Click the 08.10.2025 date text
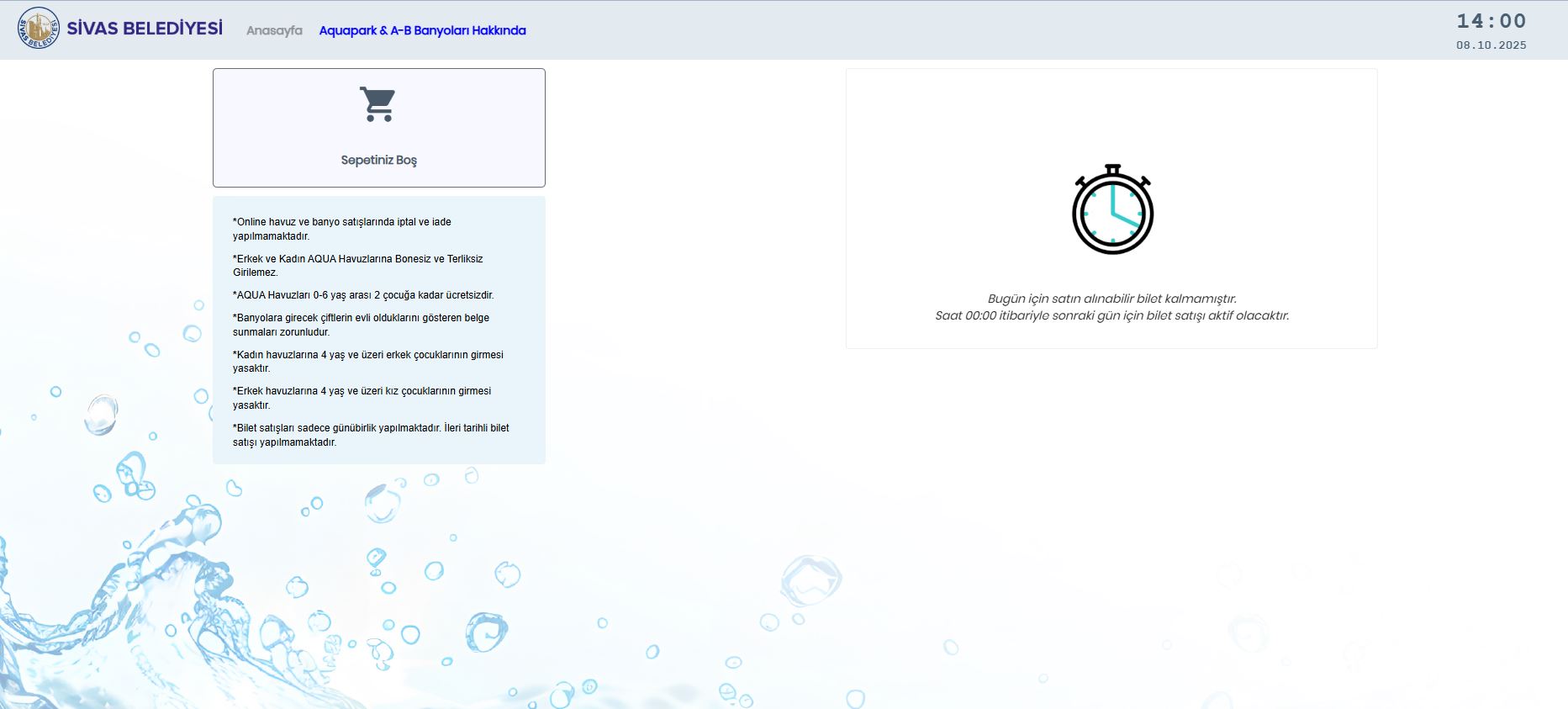Image resolution: width=1568 pixels, height=709 pixels. coord(1491,45)
